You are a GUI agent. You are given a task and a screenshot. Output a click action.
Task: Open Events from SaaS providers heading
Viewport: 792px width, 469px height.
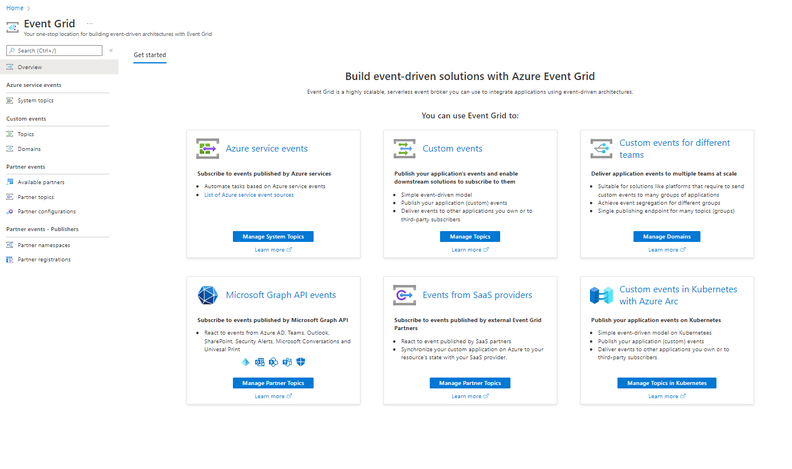coord(477,295)
